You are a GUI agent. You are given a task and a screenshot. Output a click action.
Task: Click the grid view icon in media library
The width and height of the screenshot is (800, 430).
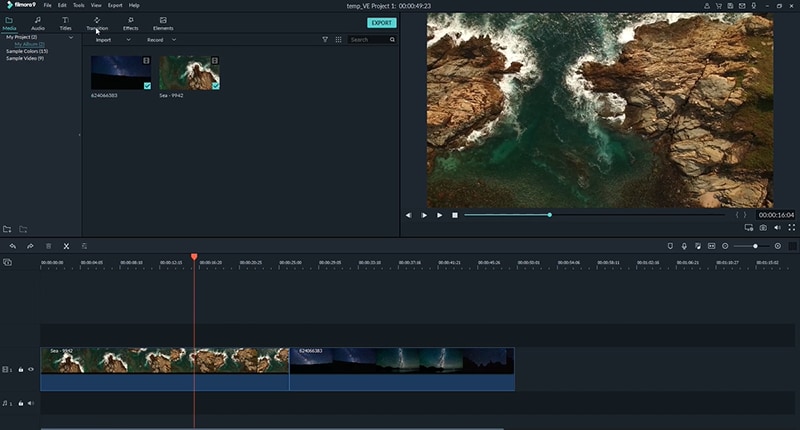coord(338,39)
